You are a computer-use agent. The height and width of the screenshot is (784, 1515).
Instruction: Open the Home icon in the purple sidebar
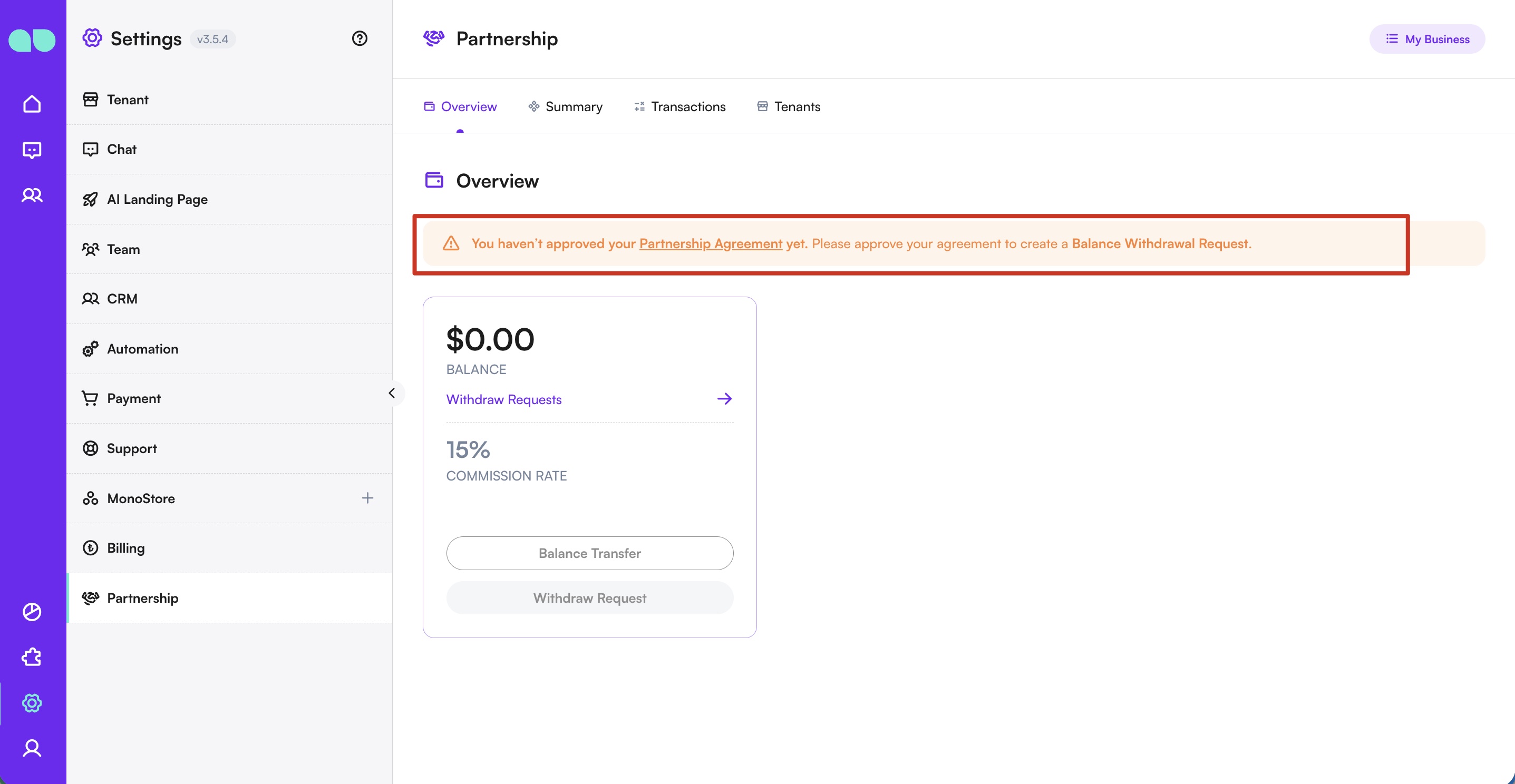[32, 103]
